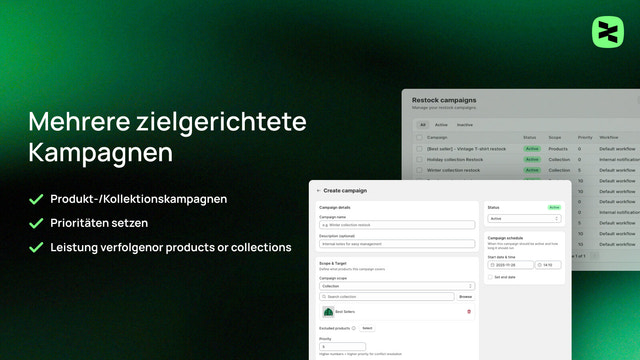The image size is (640, 360).
Task: Focus the Priority number field
Action: click(x=342, y=347)
